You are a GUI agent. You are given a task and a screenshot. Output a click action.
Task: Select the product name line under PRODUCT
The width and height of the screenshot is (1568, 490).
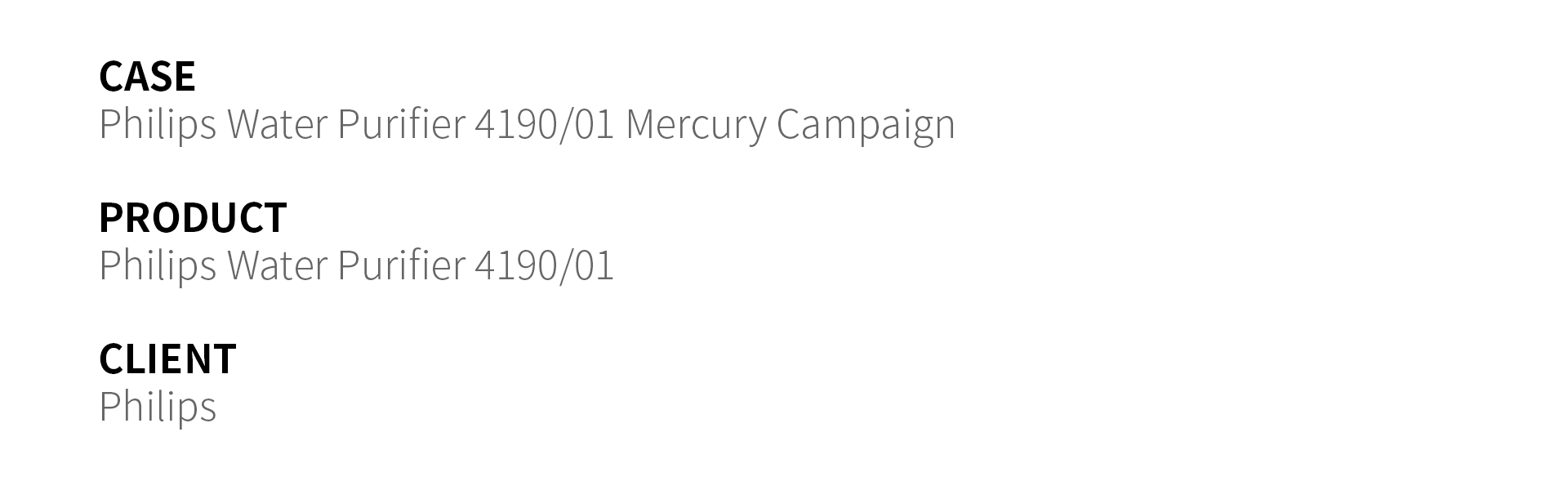pos(356,266)
